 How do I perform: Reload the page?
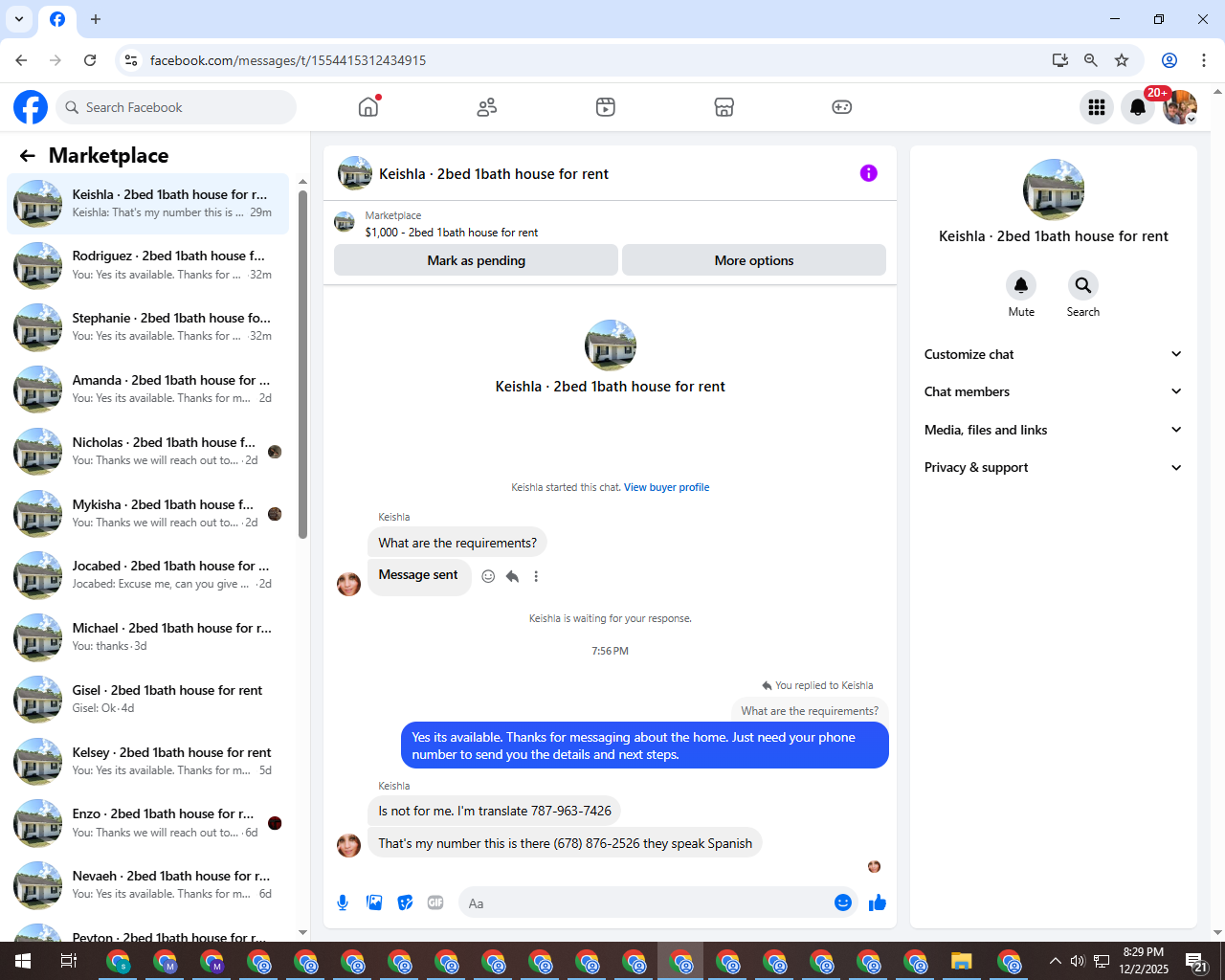click(90, 60)
